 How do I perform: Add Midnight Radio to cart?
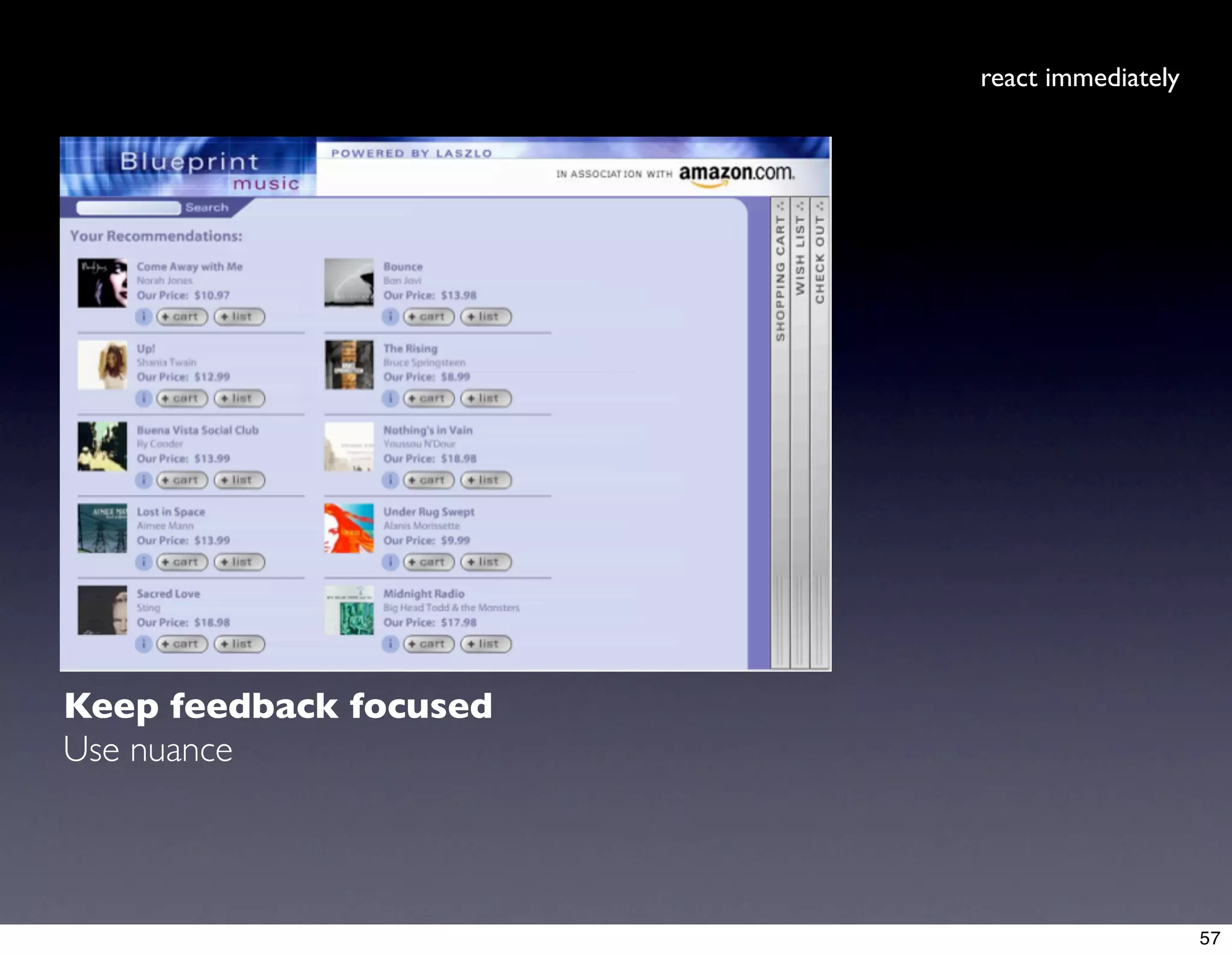(x=428, y=644)
